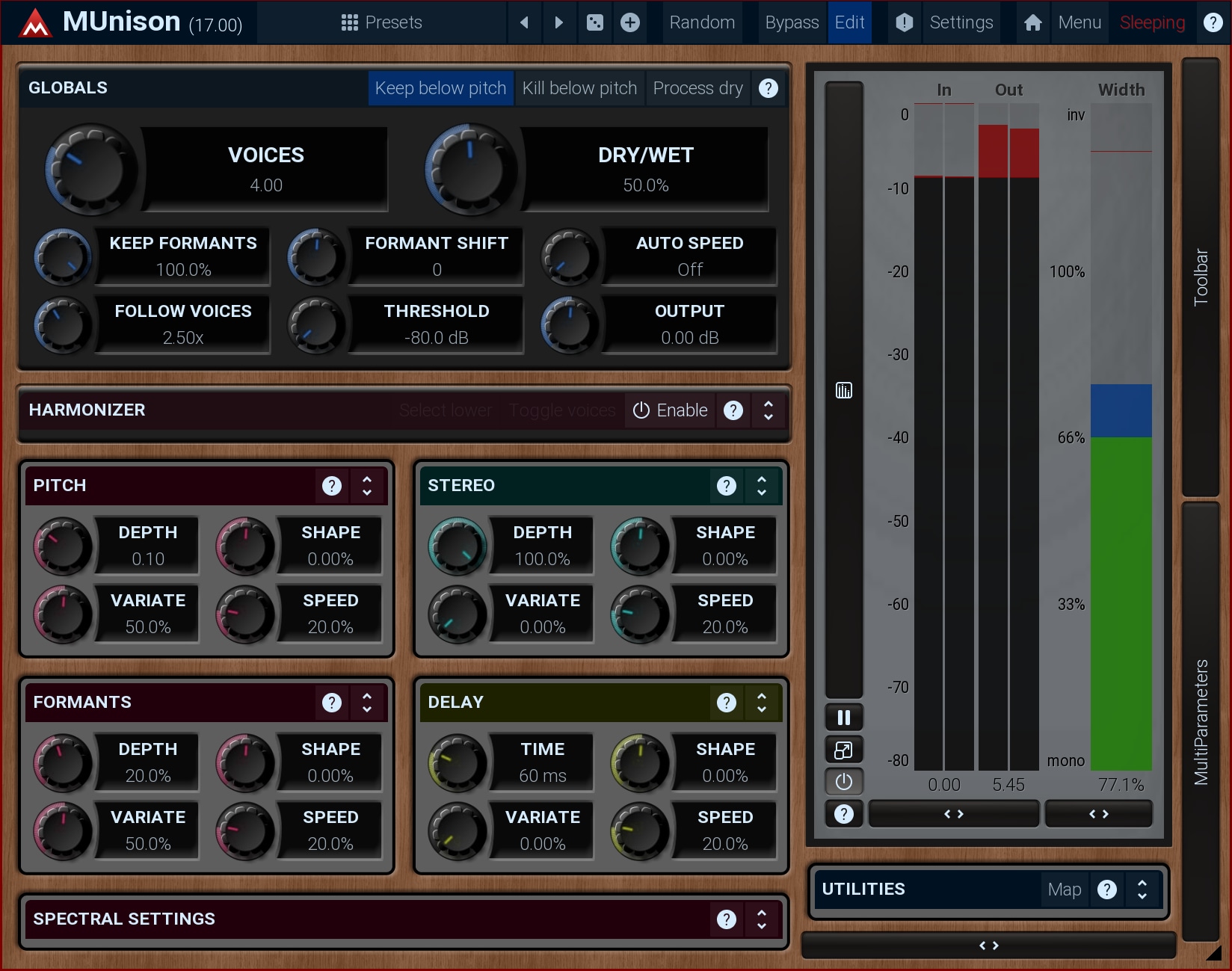1232x971 pixels.
Task: Enable the Harmonizer section
Action: point(670,410)
